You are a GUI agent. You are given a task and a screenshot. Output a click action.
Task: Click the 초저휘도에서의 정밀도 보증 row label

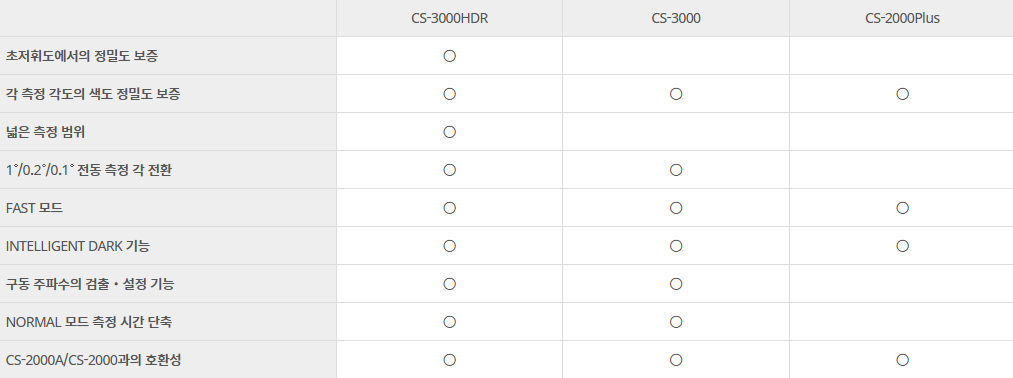tap(81, 56)
